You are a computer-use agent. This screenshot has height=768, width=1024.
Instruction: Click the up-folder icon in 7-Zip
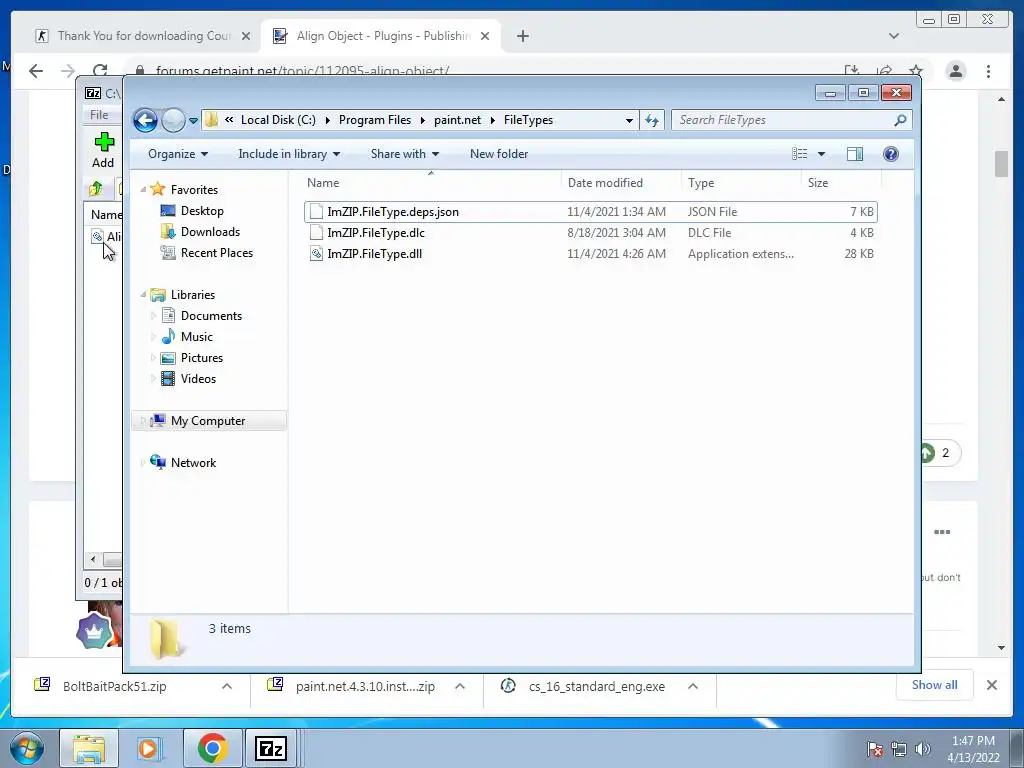click(95, 189)
